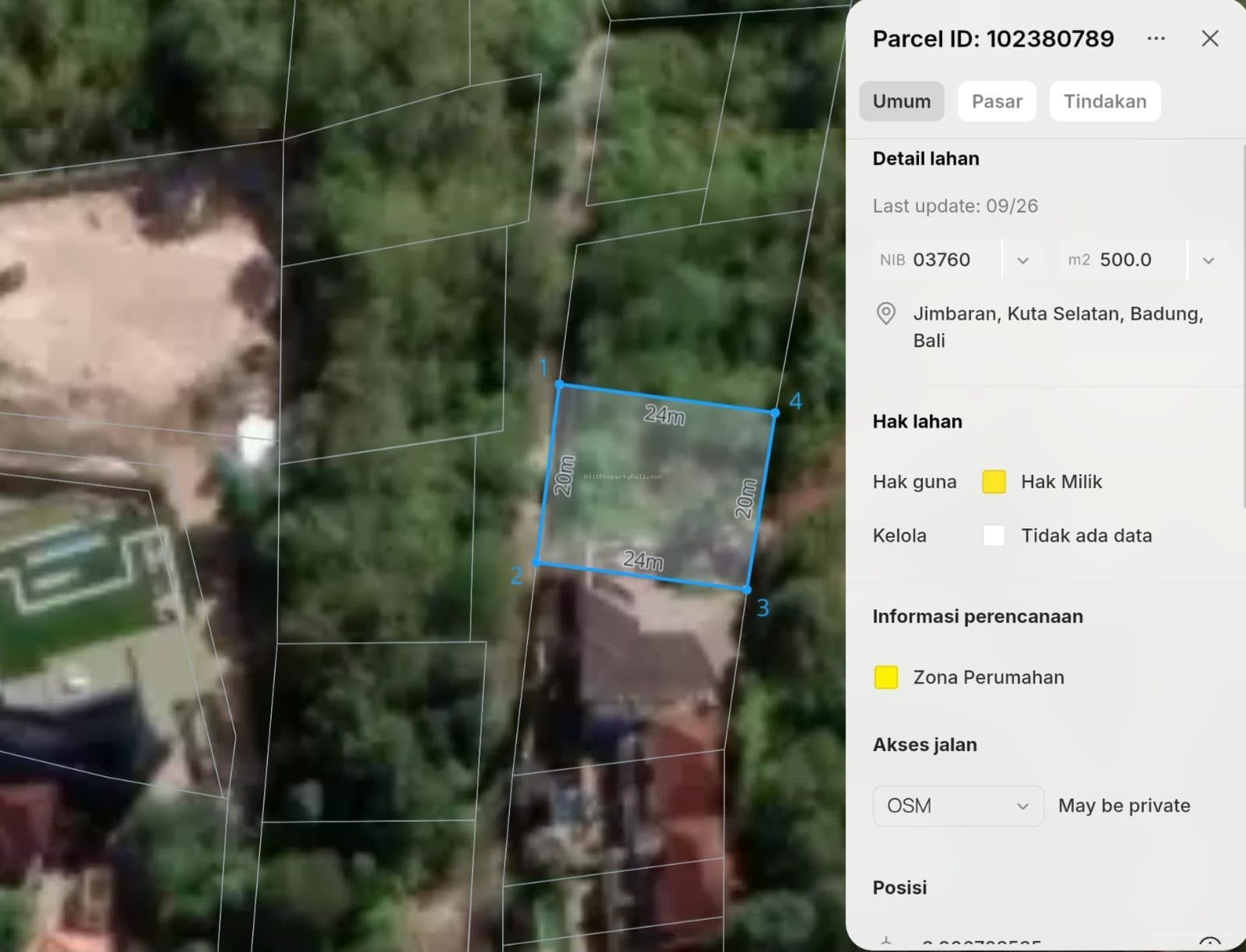Click the Detail lahan section heading
The height and width of the screenshot is (952, 1246).
tap(926, 159)
